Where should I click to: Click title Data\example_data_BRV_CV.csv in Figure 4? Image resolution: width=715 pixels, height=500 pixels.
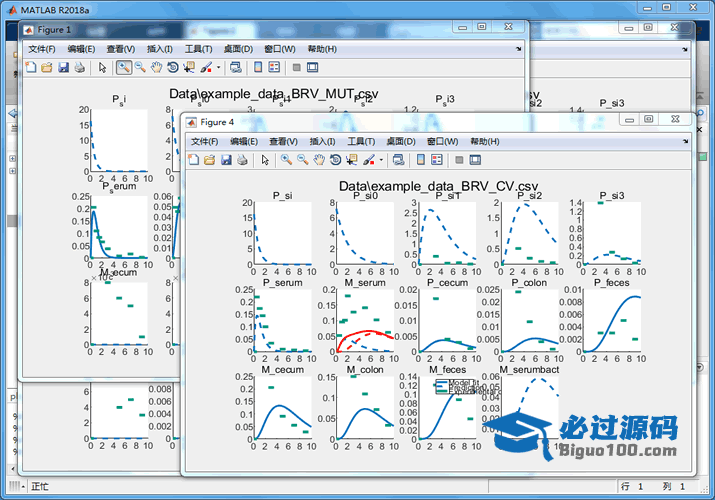438,186
